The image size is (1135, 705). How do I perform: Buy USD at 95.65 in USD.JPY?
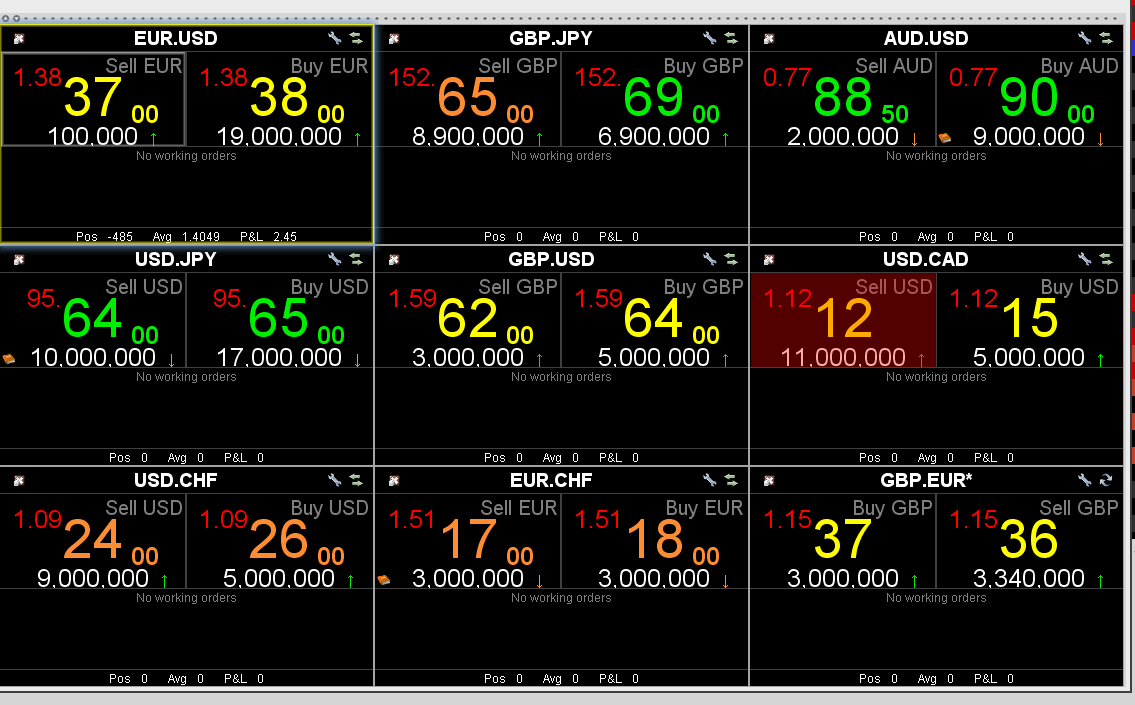coord(279,320)
